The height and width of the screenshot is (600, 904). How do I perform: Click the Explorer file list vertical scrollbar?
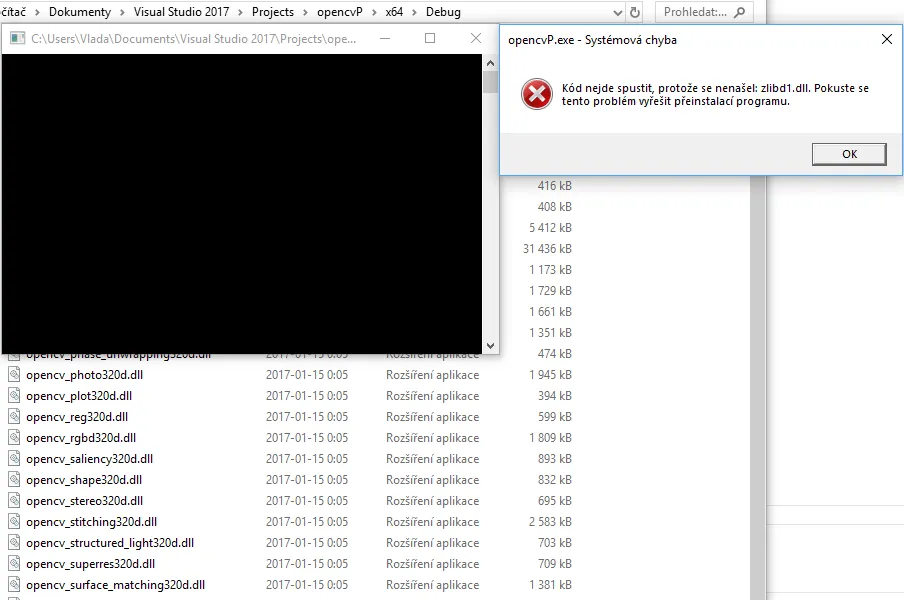coord(758,386)
